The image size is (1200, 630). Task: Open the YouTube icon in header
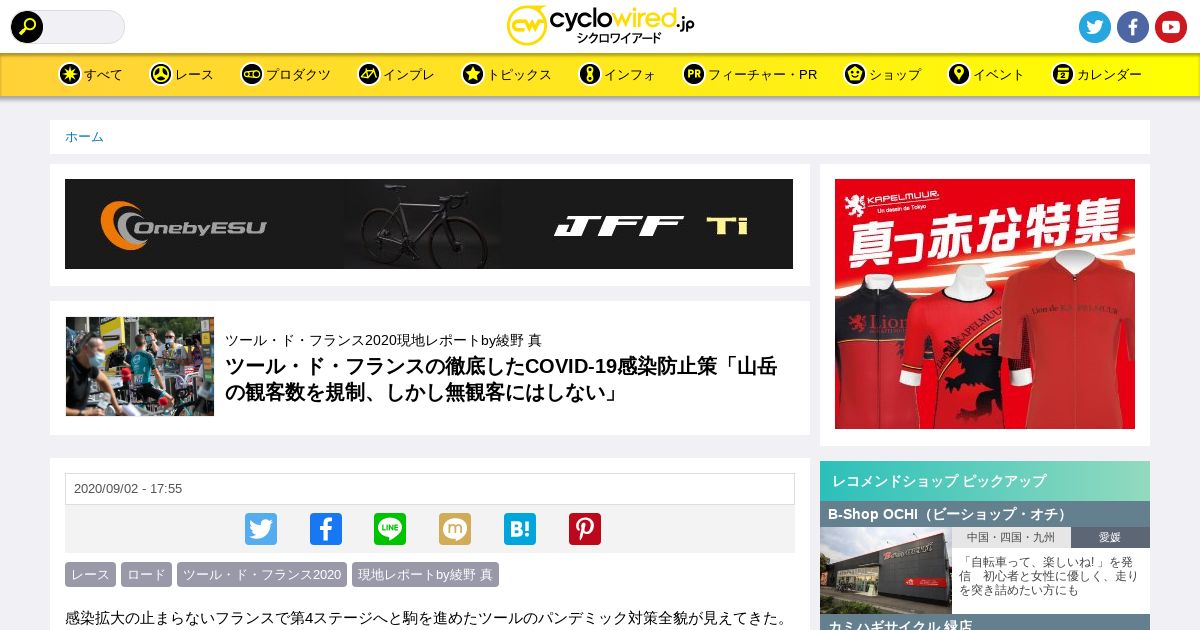1171,27
